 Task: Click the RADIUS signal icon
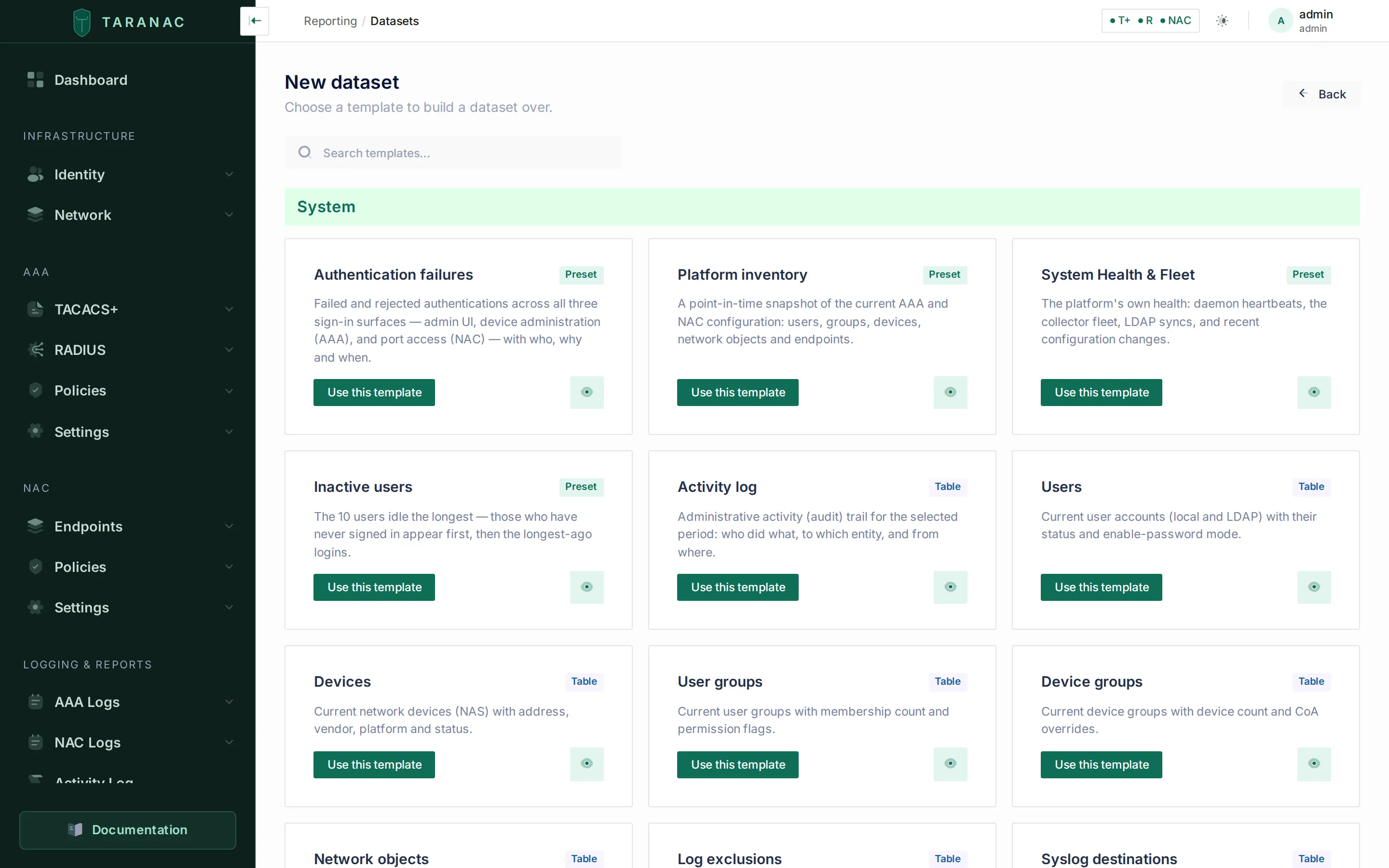[x=35, y=350]
